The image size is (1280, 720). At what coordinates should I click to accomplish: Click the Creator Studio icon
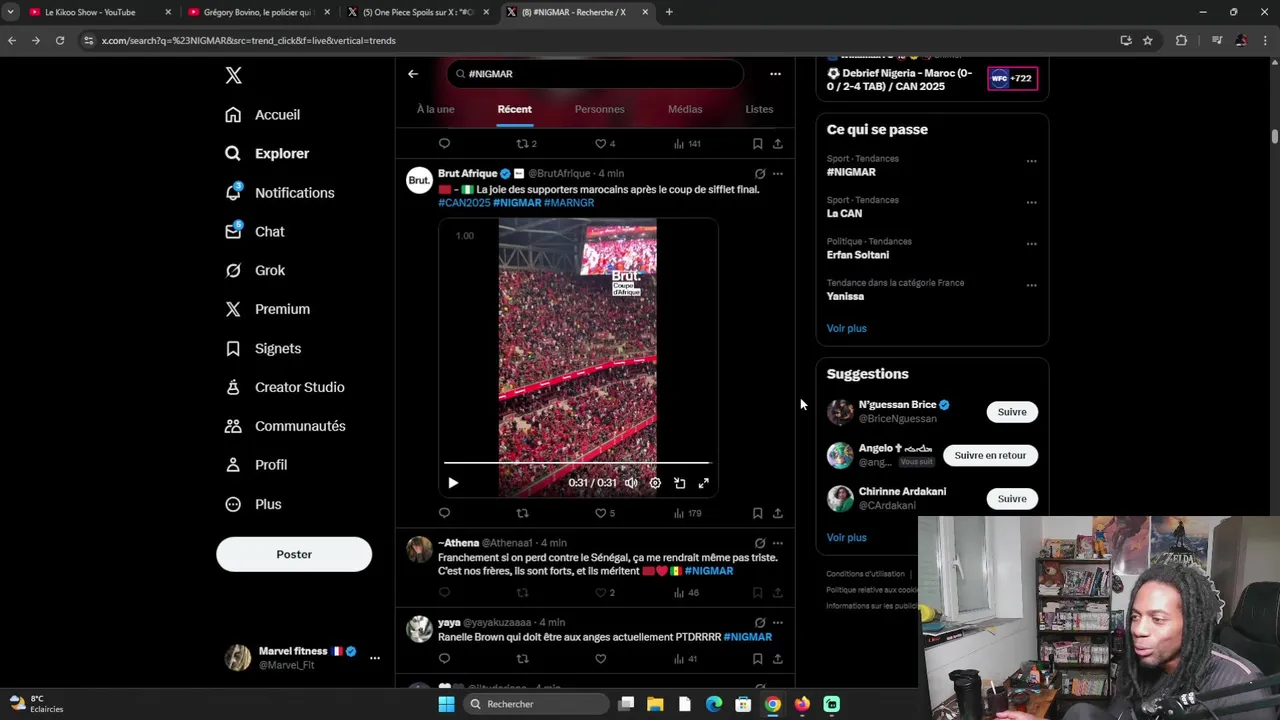click(x=233, y=388)
